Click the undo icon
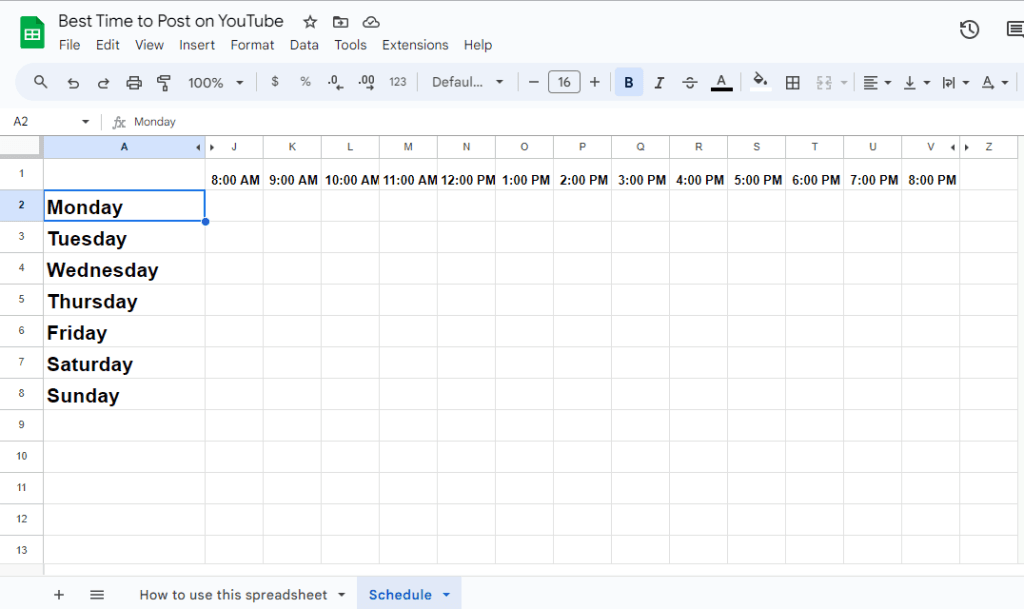 click(x=72, y=83)
